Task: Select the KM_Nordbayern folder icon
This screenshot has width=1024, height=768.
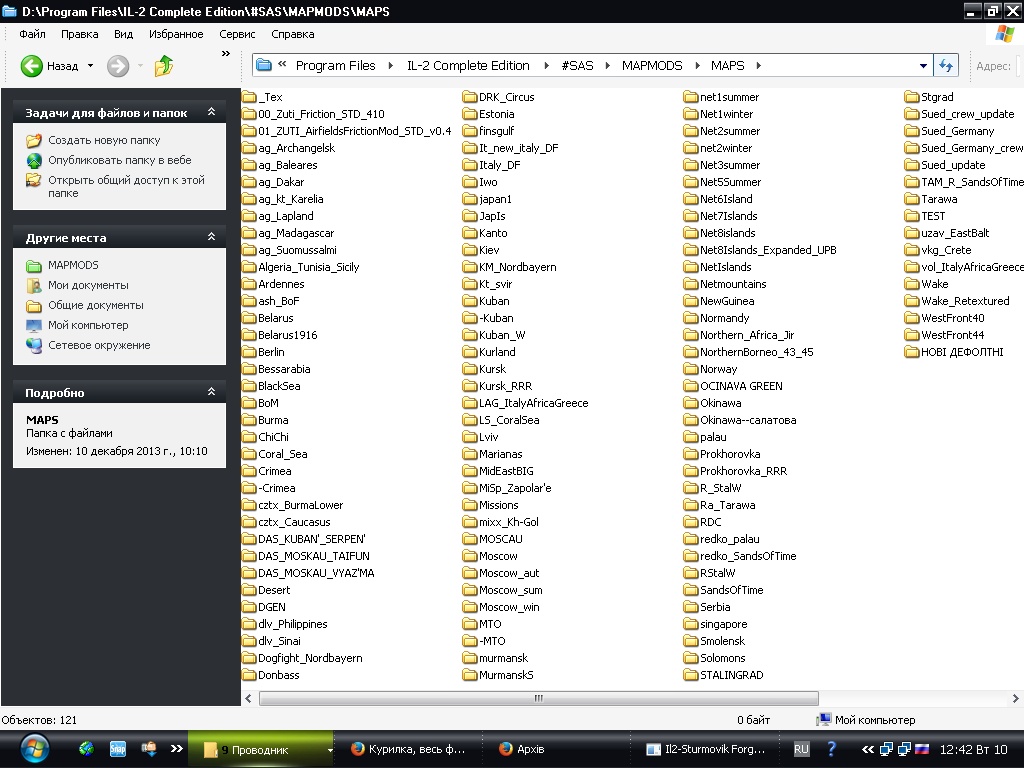Action: [x=470, y=267]
